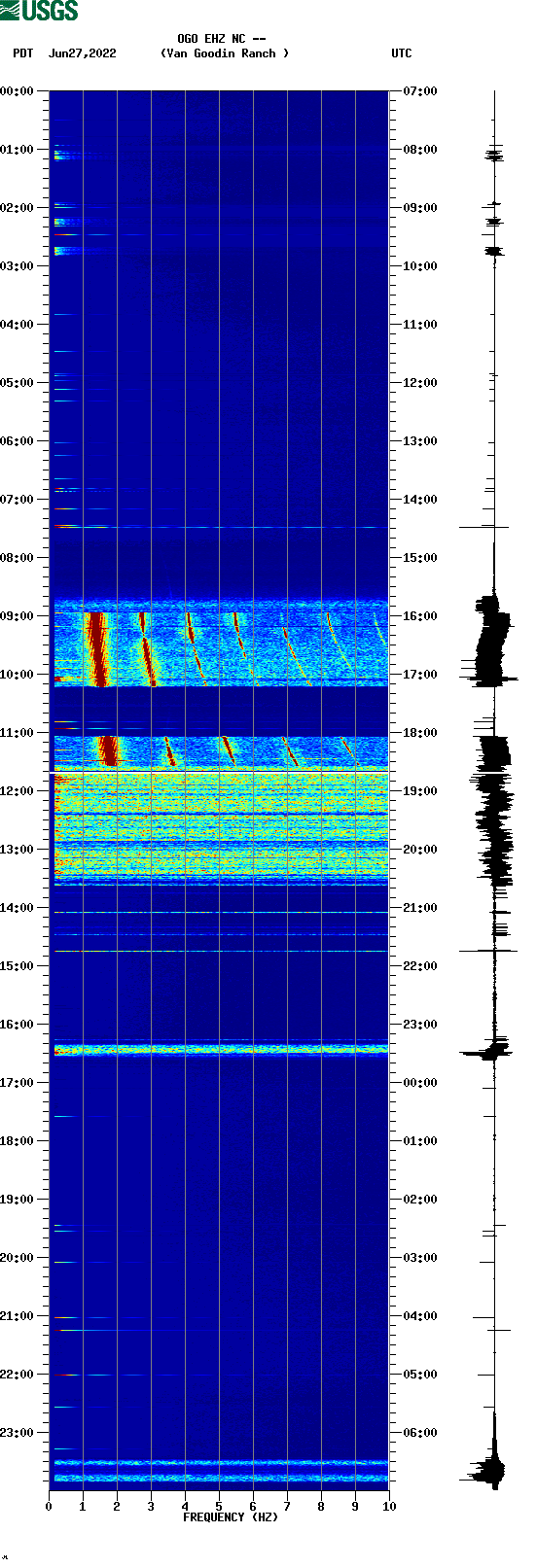537x1568 pixels.
Task: Click the PDT 12:00 time tick label
Action: click(x=18, y=791)
